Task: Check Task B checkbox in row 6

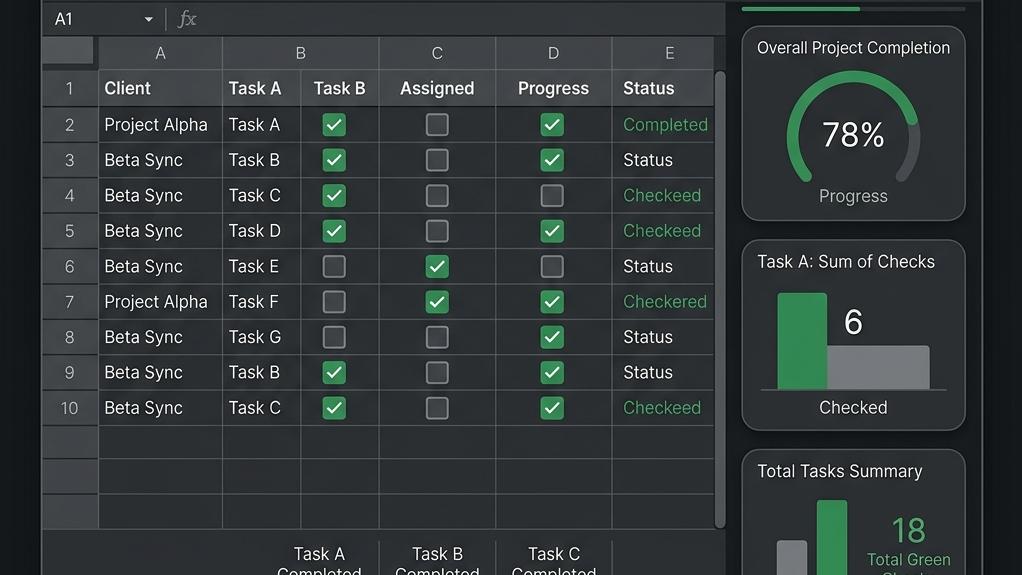Action: pyautogui.click(x=334, y=266)
